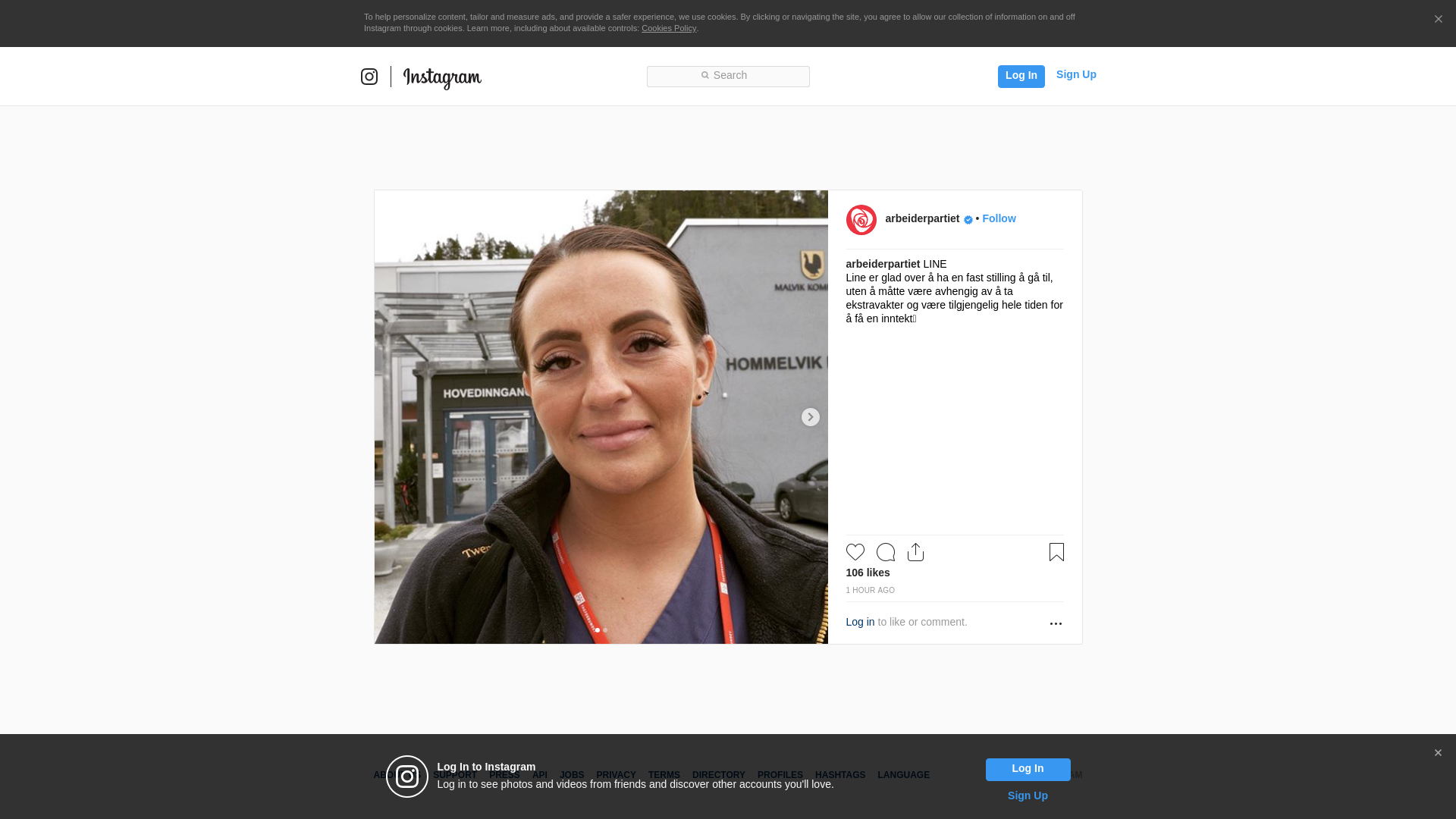
Task: Focus the Search input field
Action: pos(728,76)
